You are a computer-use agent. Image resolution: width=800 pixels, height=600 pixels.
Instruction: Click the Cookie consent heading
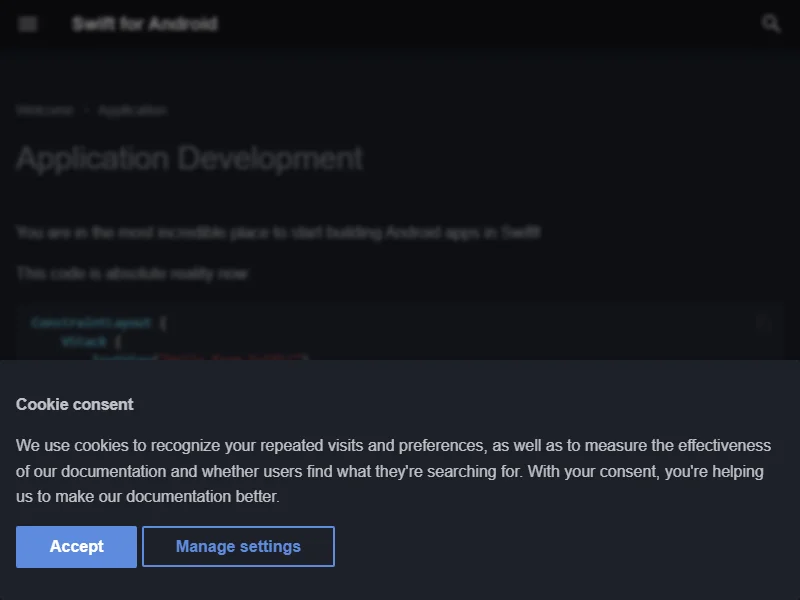(74, 405)
